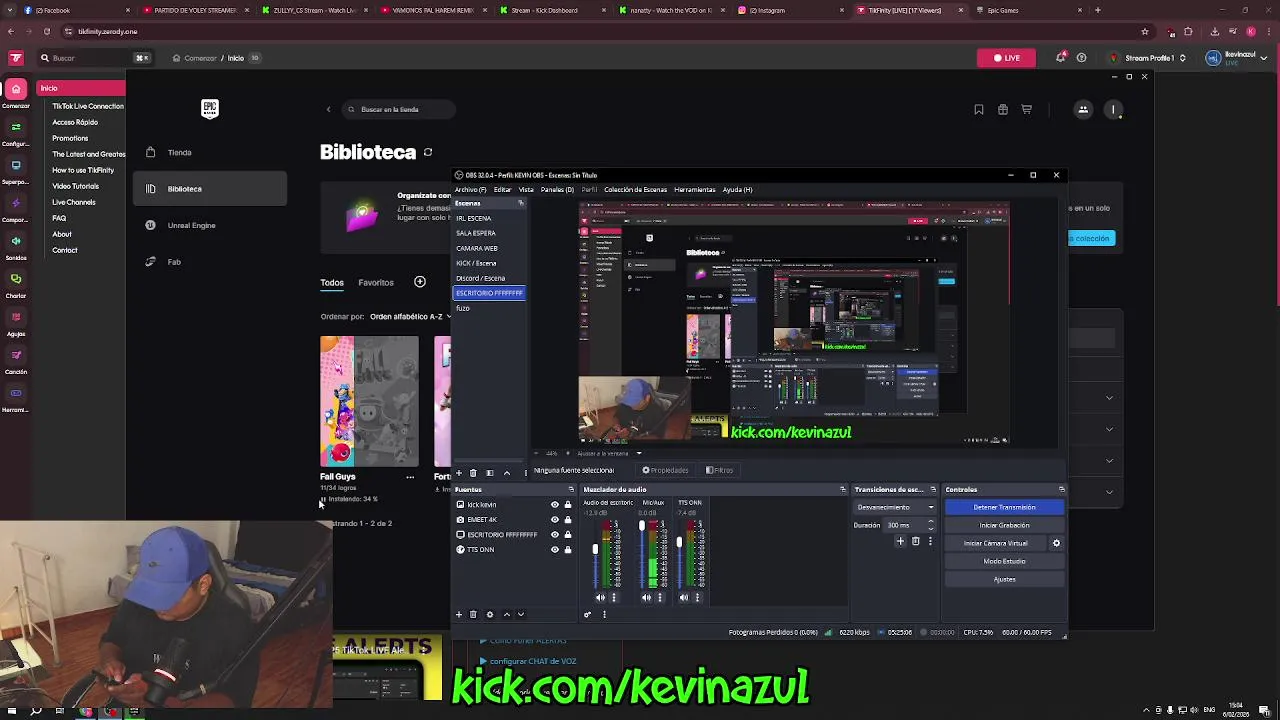Viewport: 1280px width, 720px height.
Task: Adjust TTS ONN volume slider
Action: (x=679, y=542)
